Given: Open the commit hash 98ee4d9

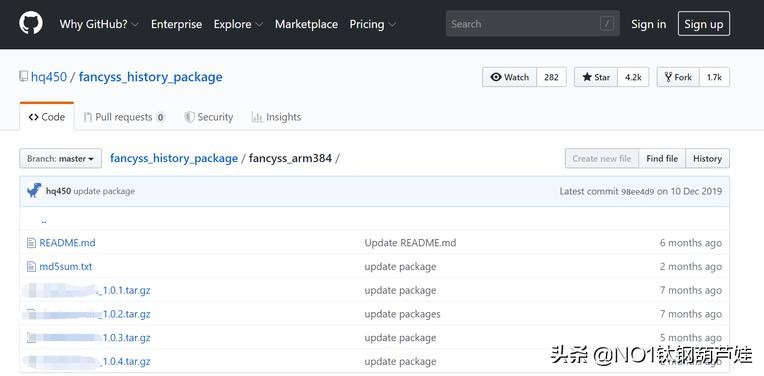Looking at the screenshot, I should [638, 191].
